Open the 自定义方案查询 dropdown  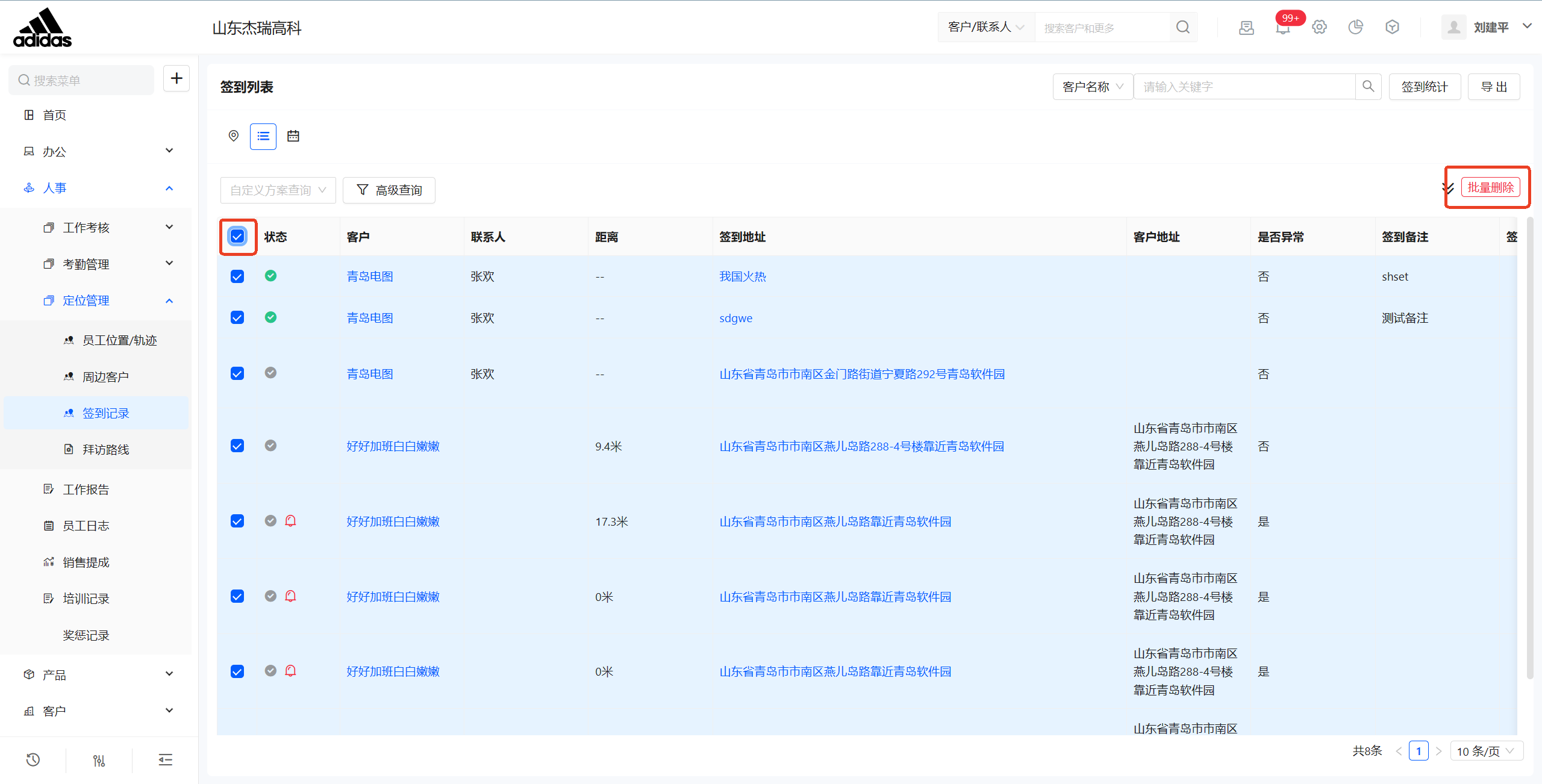278,190
